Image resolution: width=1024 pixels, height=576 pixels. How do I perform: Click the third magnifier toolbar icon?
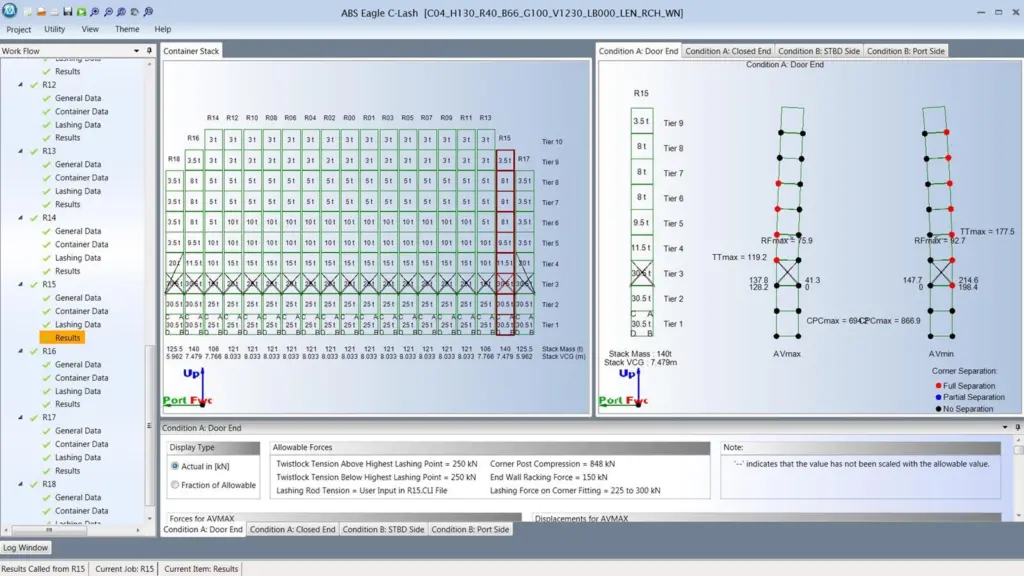click(x=121, y=12)
